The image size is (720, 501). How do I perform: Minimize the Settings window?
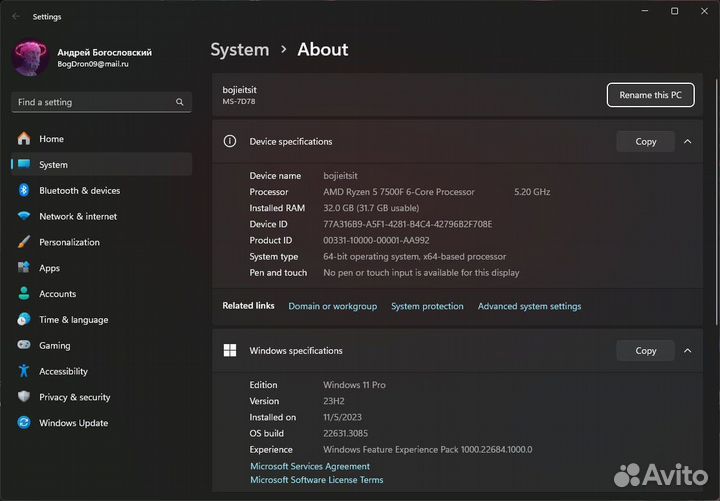[x=645, y=11]
